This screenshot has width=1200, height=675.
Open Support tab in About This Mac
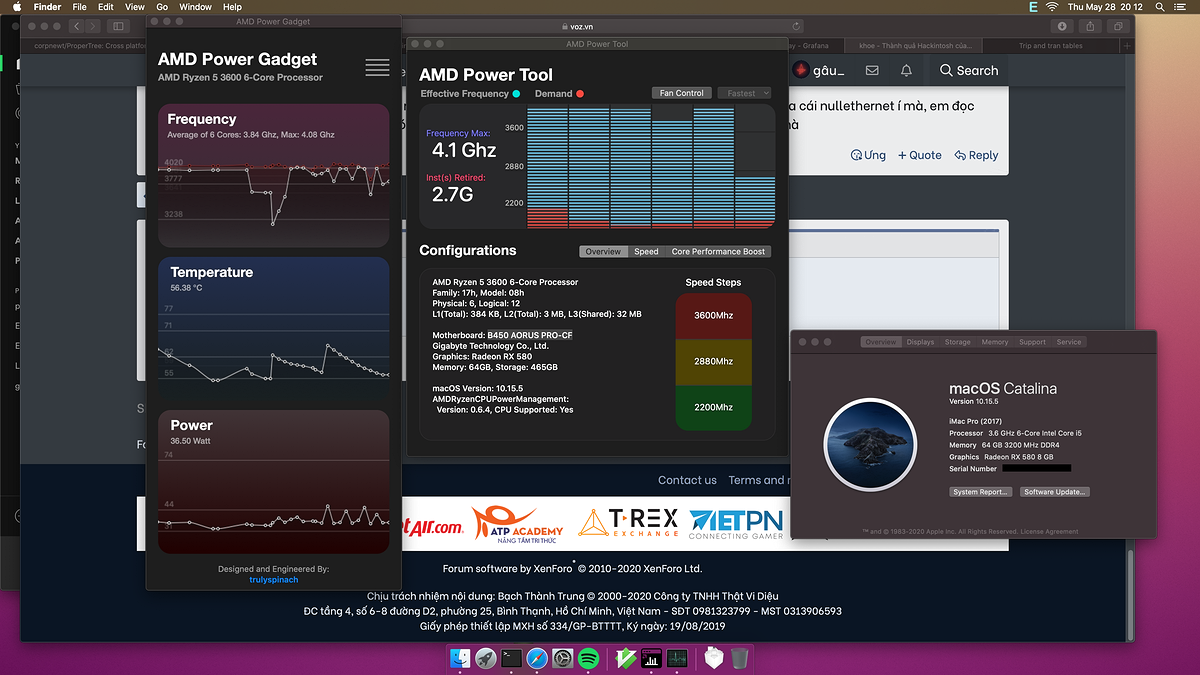click(1032, 342)
